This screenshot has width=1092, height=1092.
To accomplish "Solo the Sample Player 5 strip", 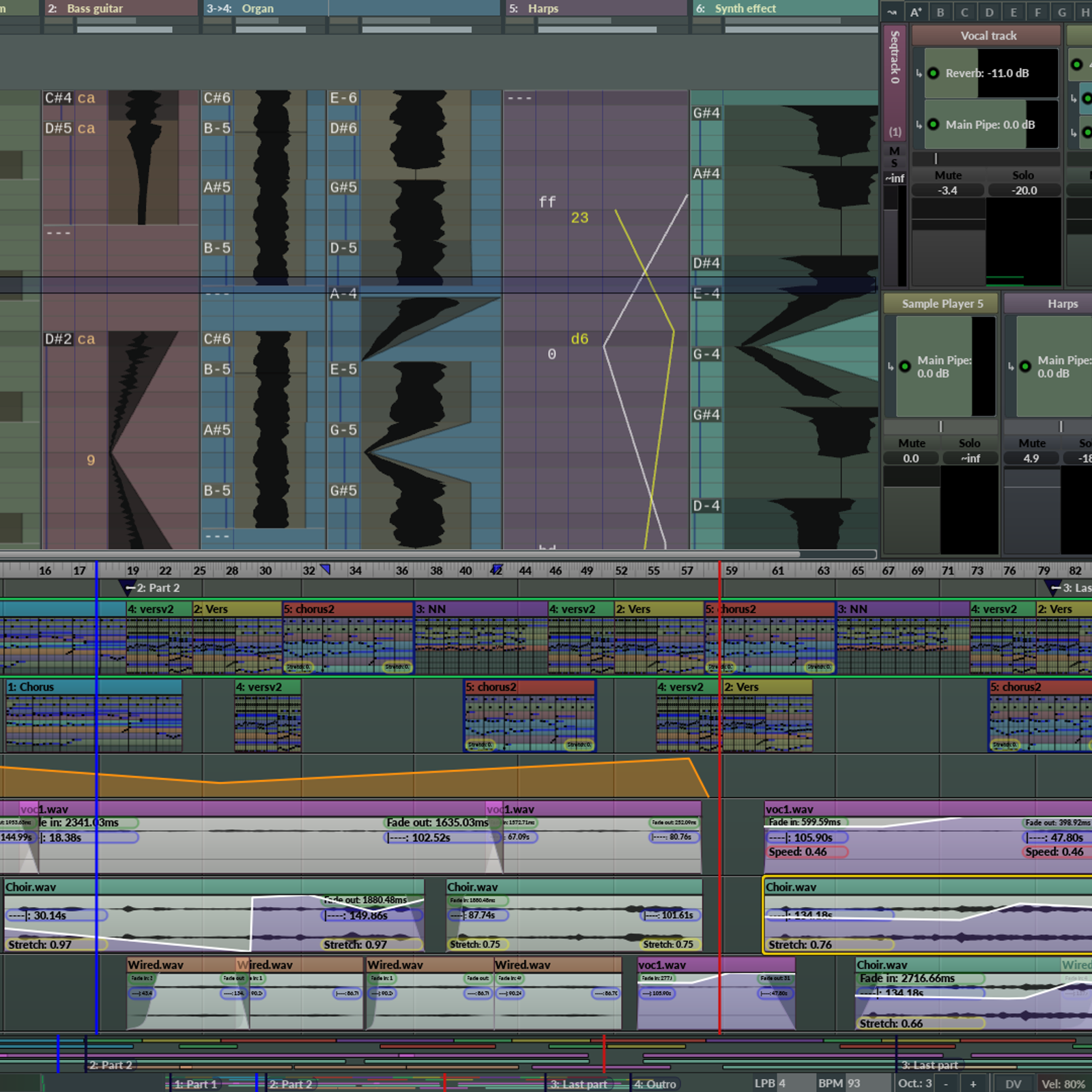I will click(970, 444).
